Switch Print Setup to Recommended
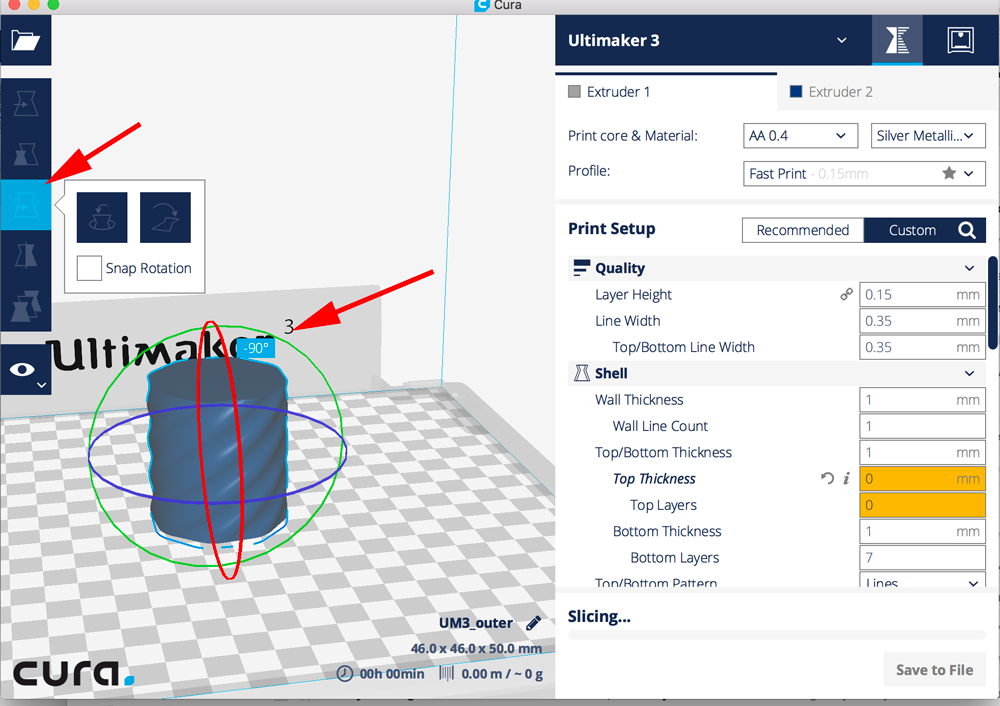The height and width of the screenshot is (706, 1000). tap(803, 230)
